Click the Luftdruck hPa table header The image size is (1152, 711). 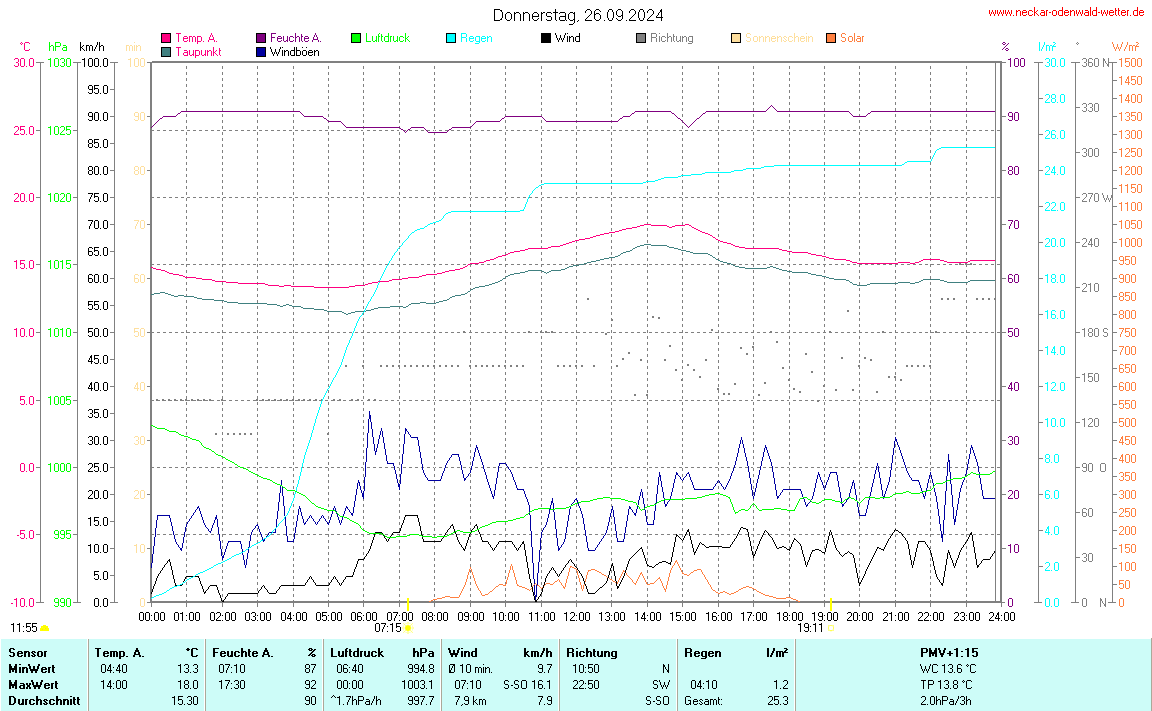(382, 653)
